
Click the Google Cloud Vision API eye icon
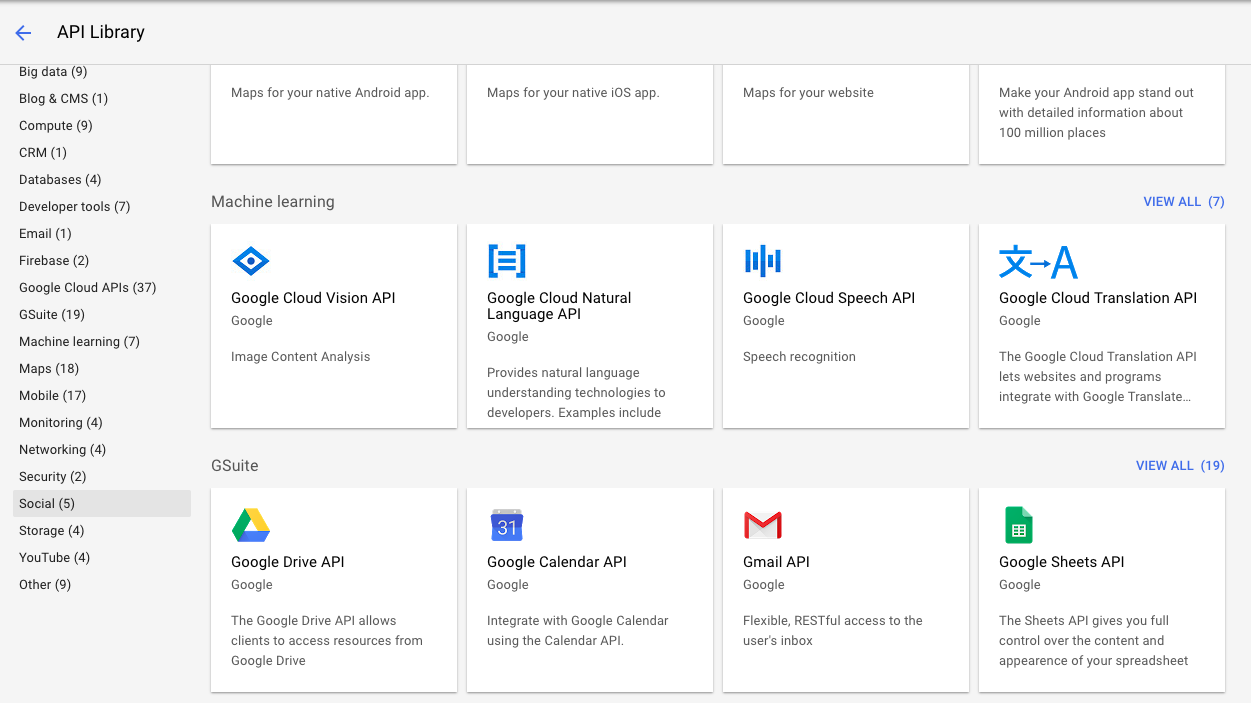250,262
